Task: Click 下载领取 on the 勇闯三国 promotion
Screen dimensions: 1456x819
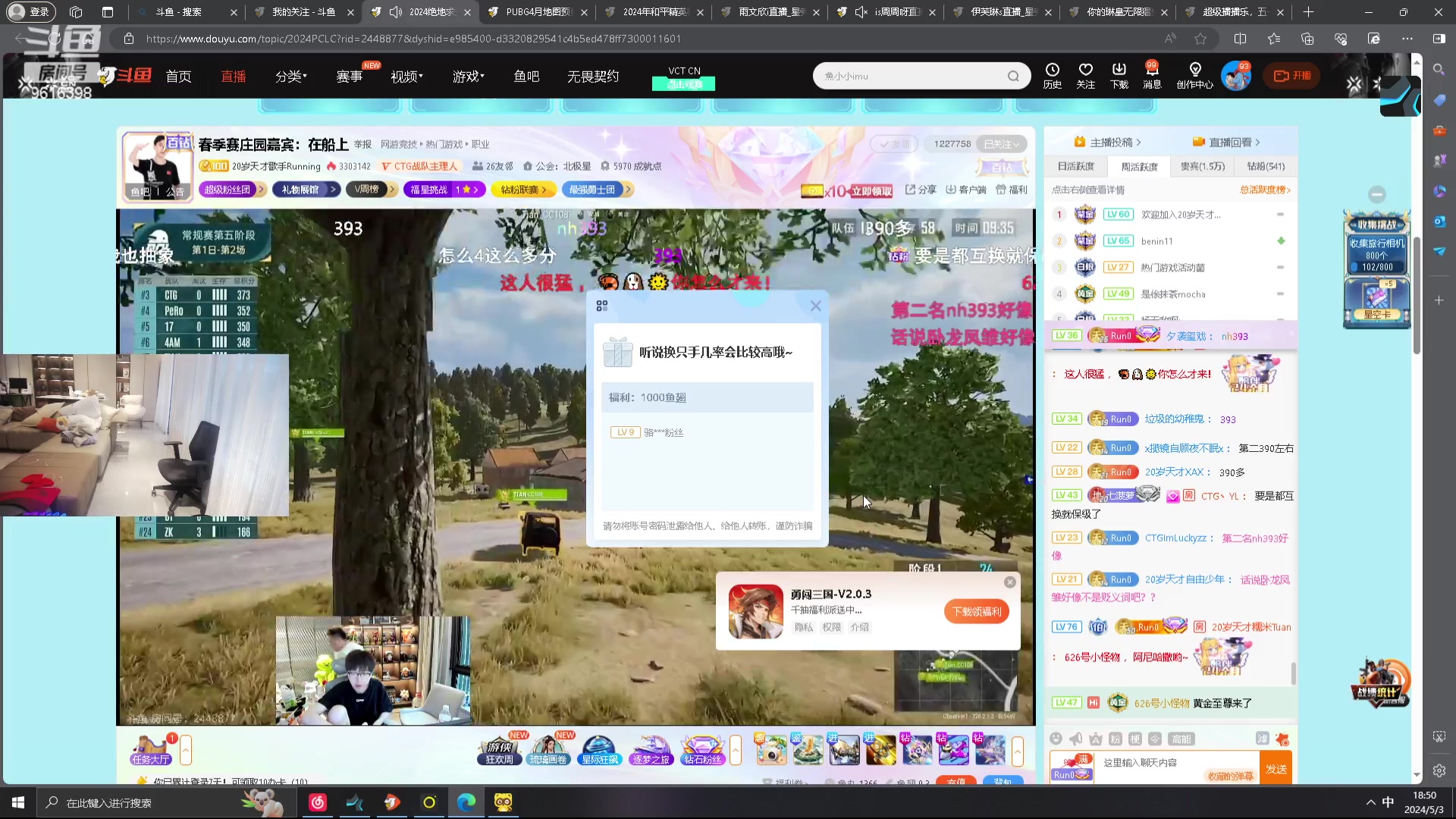Action: tap(977, 611)
